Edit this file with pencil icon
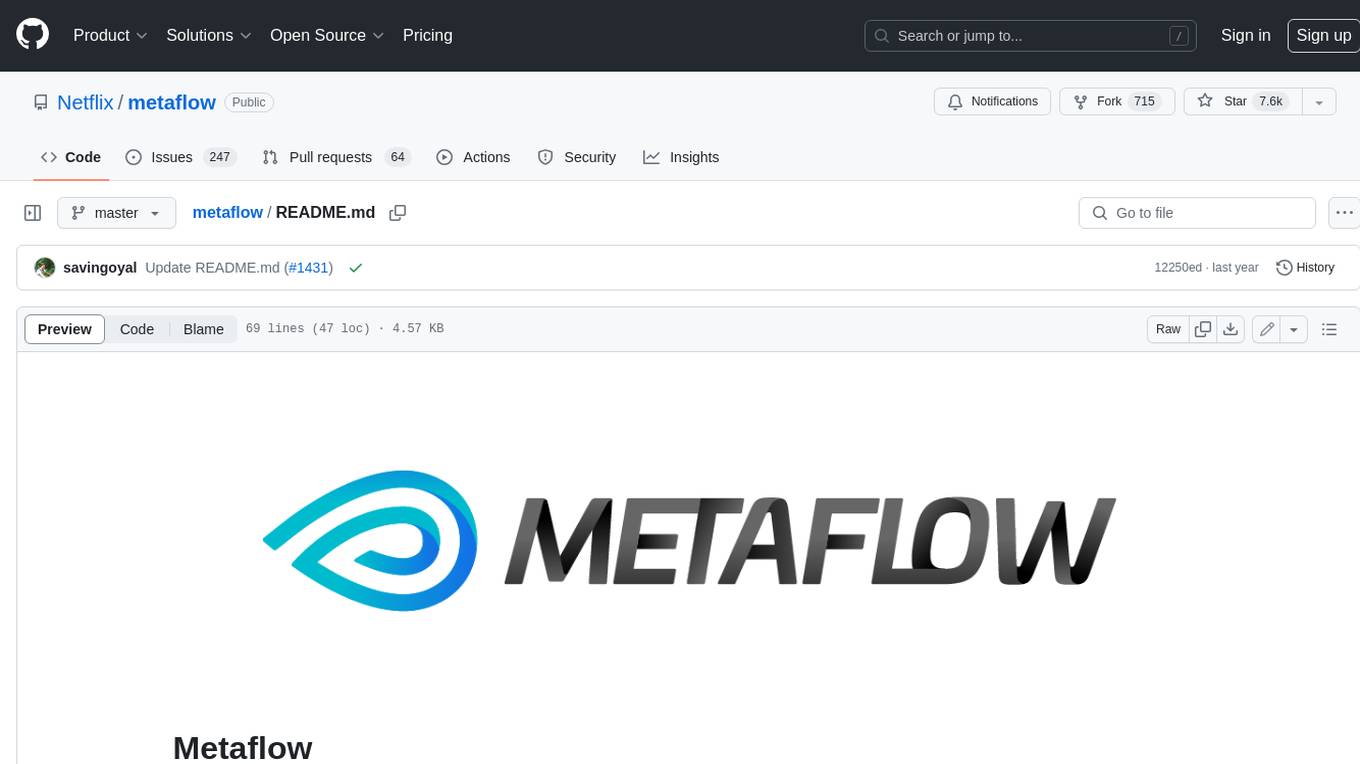1360x764 pixels. pos(1267,329)
